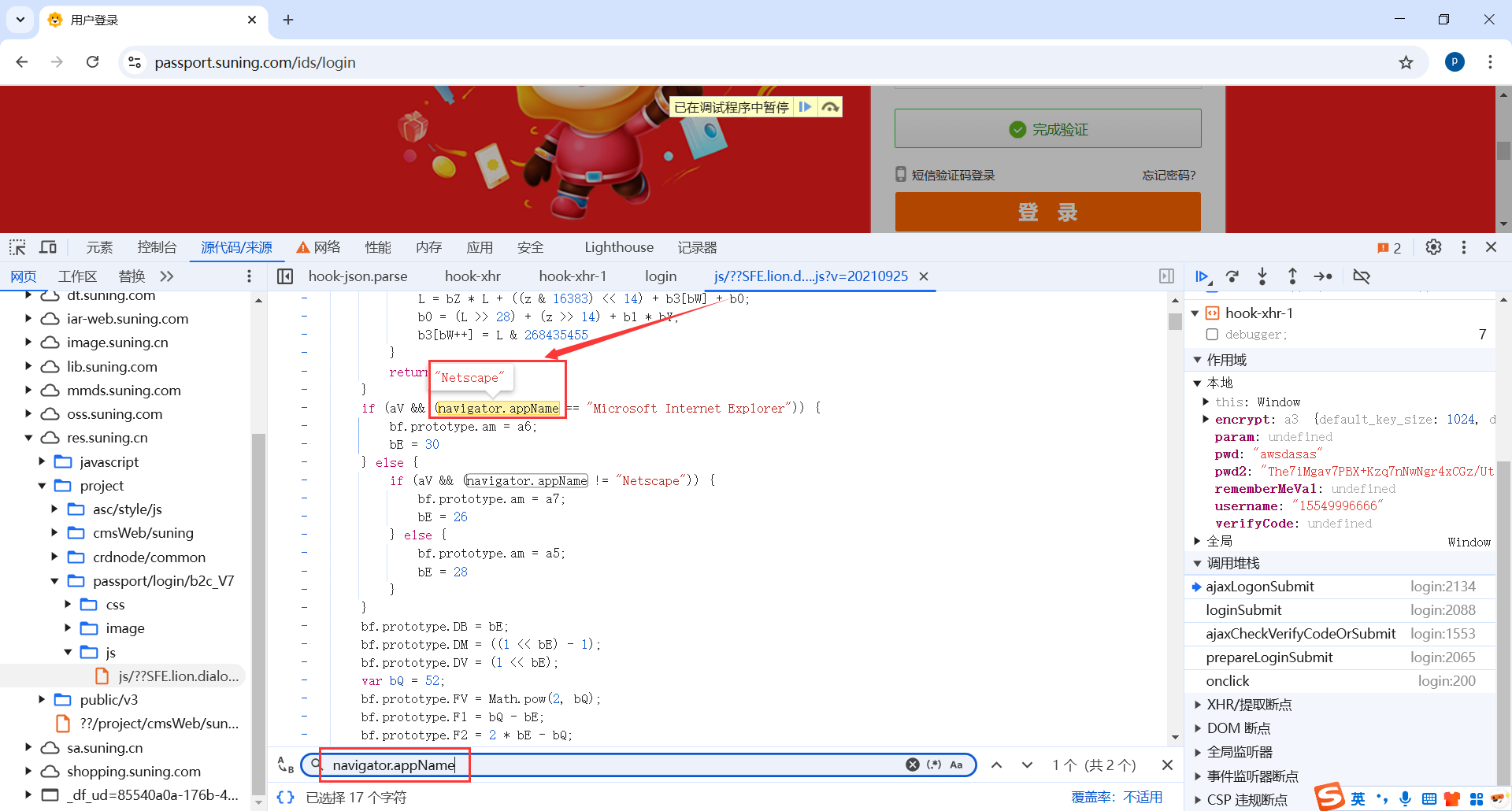Step over from the paused overlay
This screenshot has height=811, width=1512.
point(830,107)
